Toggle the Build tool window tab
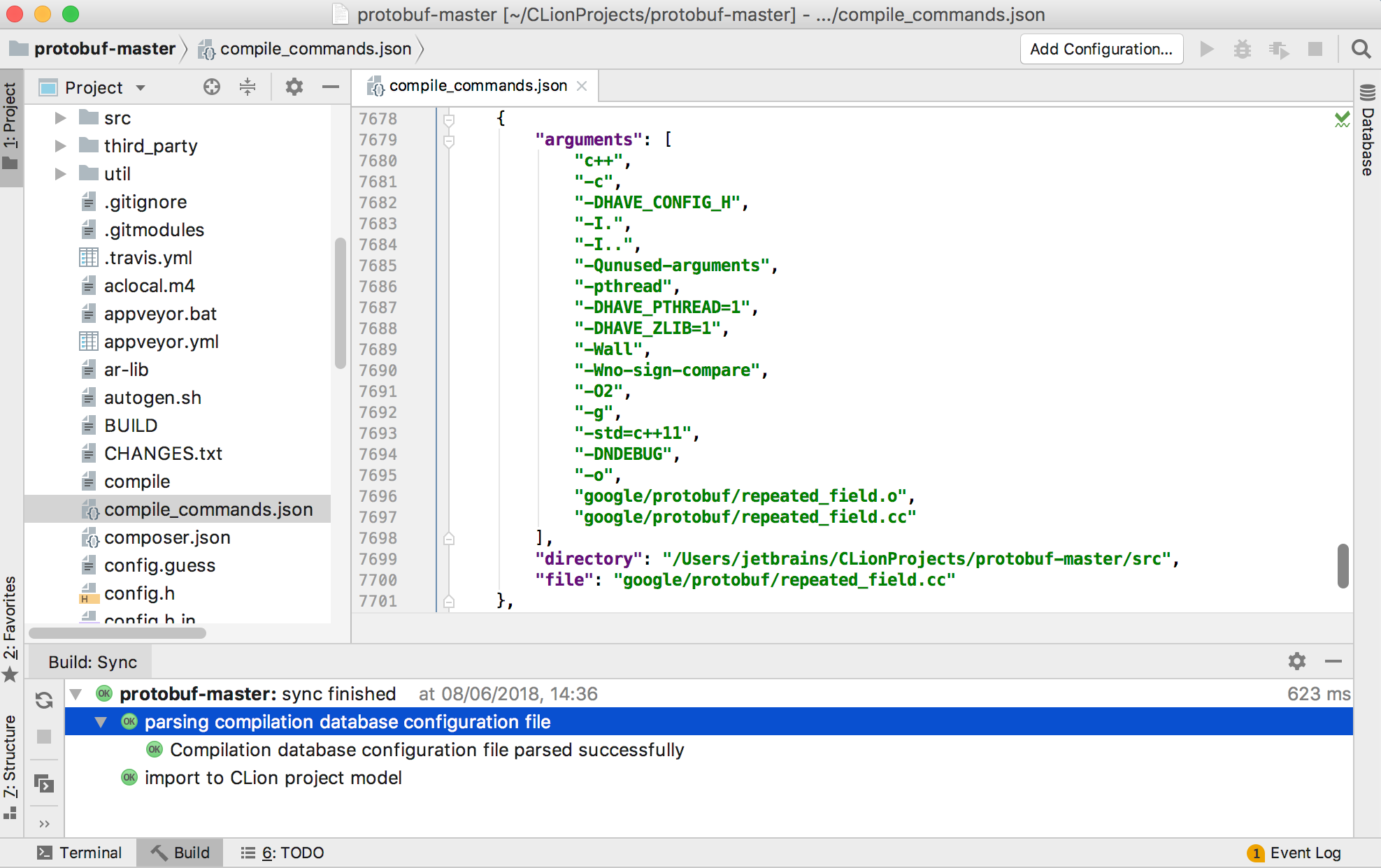1381x868 pixels. click(x=180, y=853)
